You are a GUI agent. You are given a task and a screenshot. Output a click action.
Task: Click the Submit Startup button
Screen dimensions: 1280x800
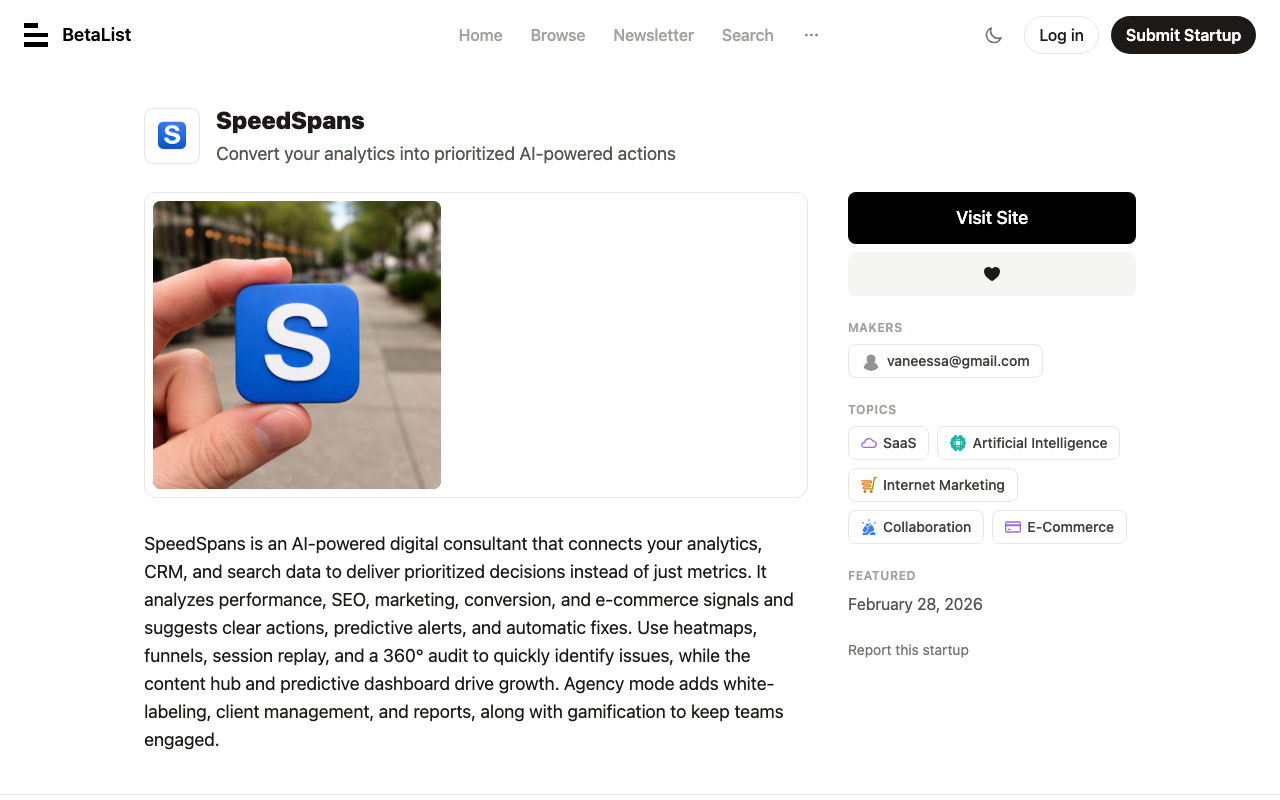coord(1183,35)
